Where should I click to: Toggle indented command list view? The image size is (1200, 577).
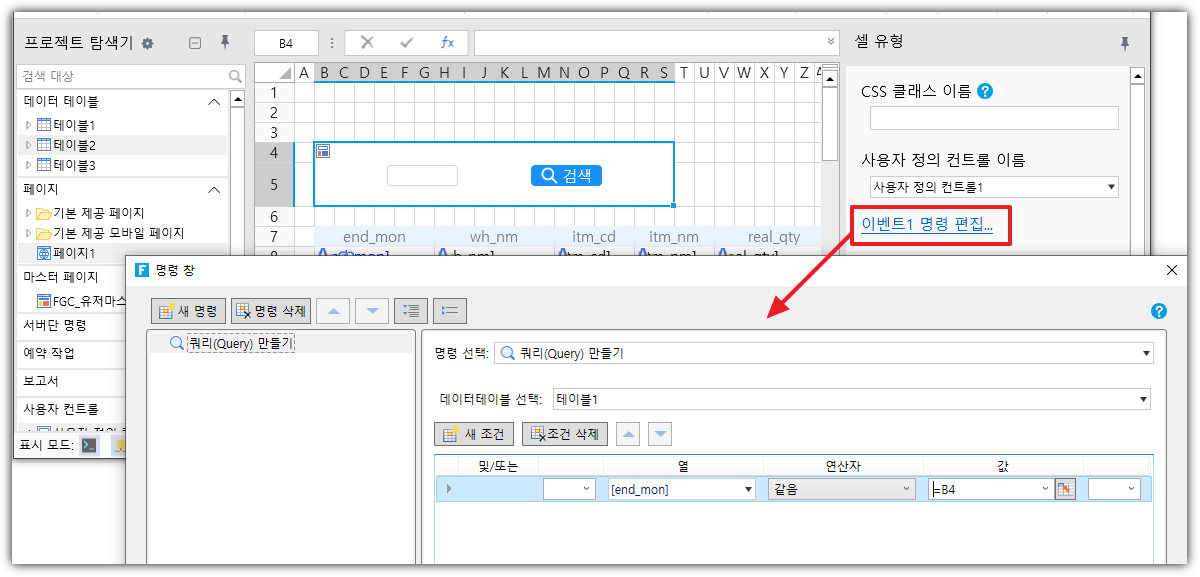coord(409,311)
